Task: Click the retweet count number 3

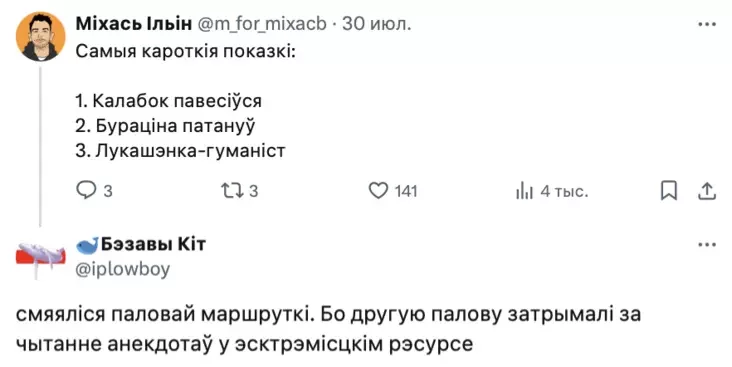Action: pos(253,191)
